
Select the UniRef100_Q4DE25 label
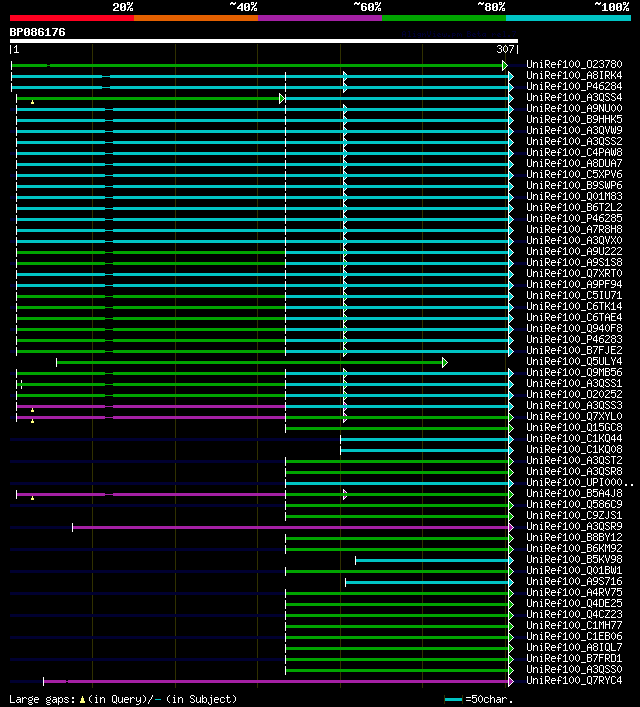pyautogui.click(x=574, y=603)
